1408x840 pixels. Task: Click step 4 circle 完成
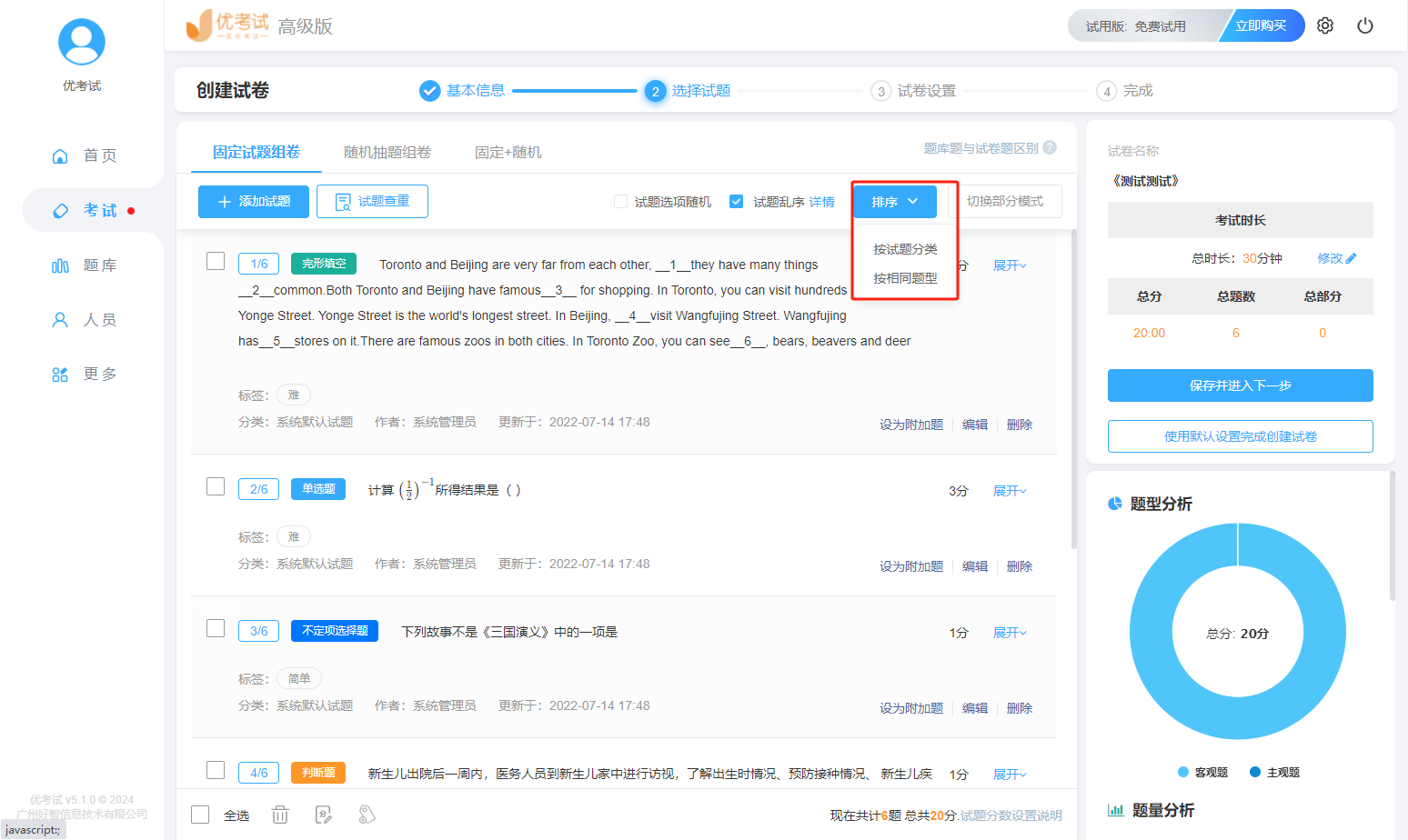click(x=1106, y=91)
